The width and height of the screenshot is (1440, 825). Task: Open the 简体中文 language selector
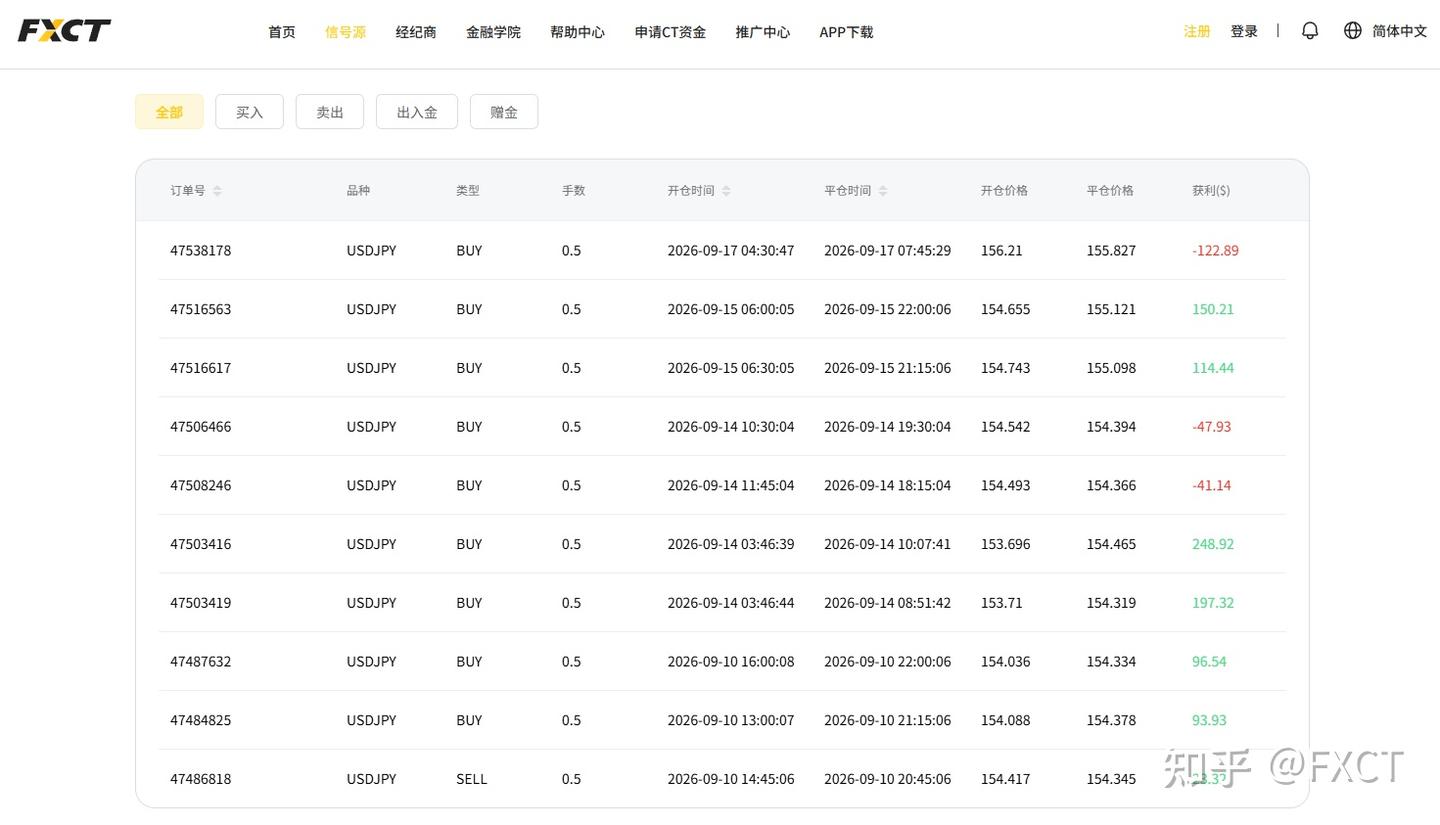click(1399, 31)
